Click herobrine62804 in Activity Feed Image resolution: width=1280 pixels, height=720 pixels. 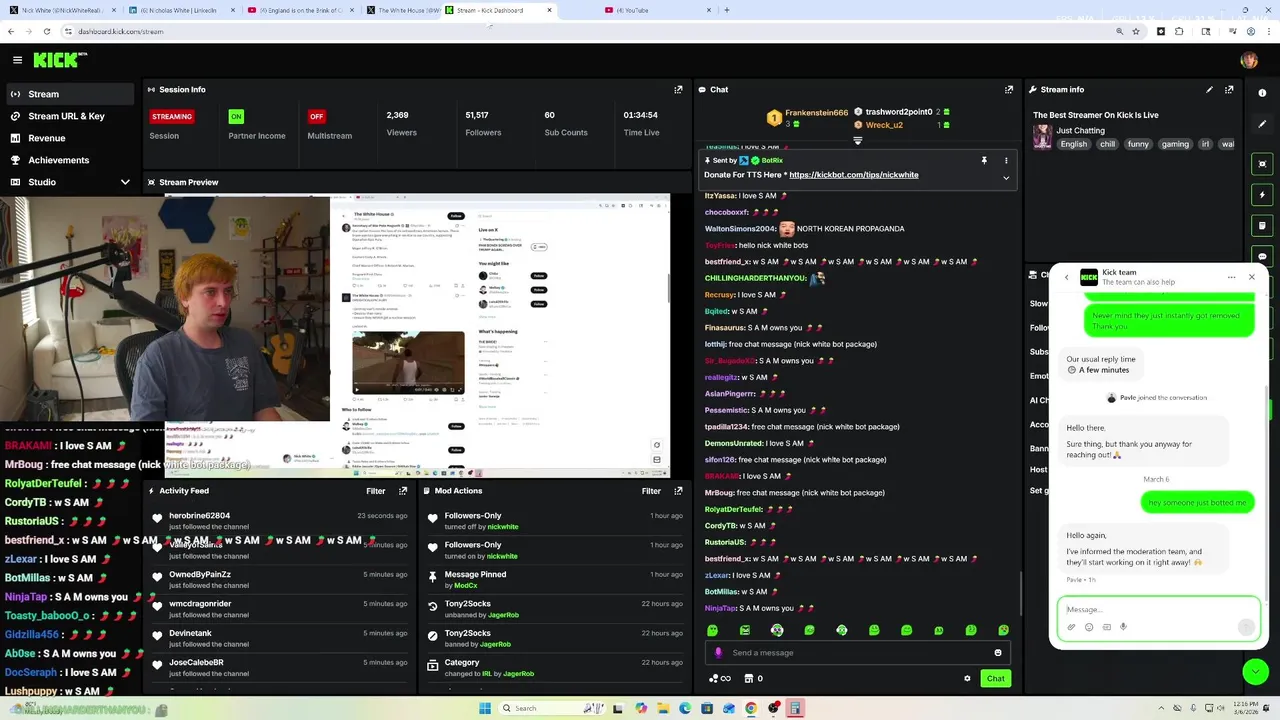tap(199, 516)
